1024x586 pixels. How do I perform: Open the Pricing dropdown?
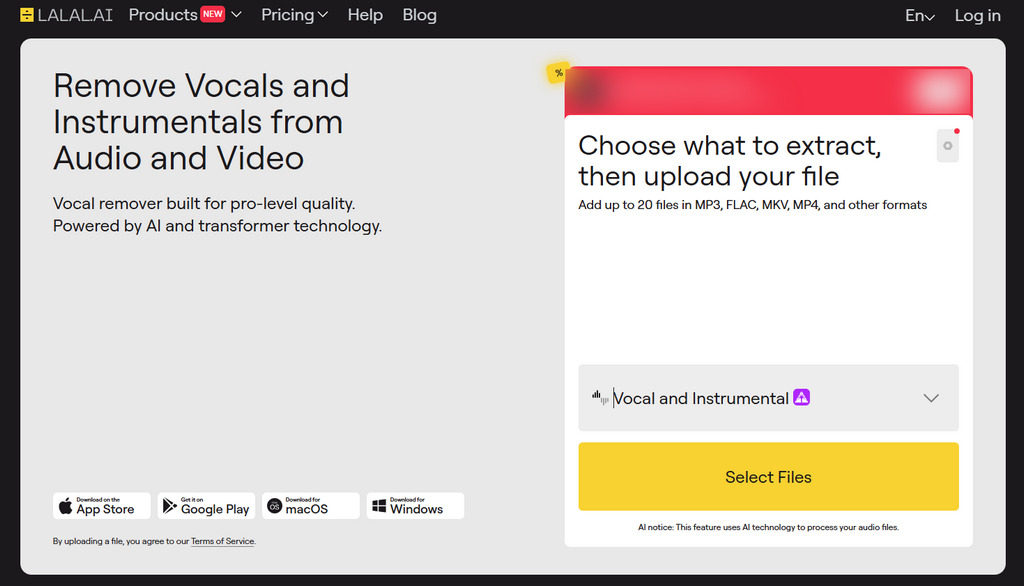click(x=295, y=15)
